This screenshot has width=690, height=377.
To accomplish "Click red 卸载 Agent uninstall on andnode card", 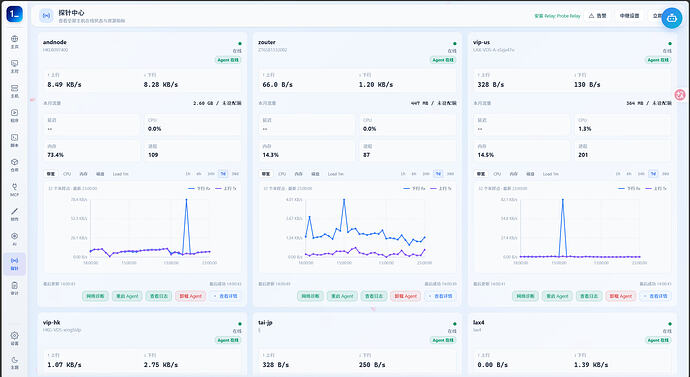I will pos(191,296).
